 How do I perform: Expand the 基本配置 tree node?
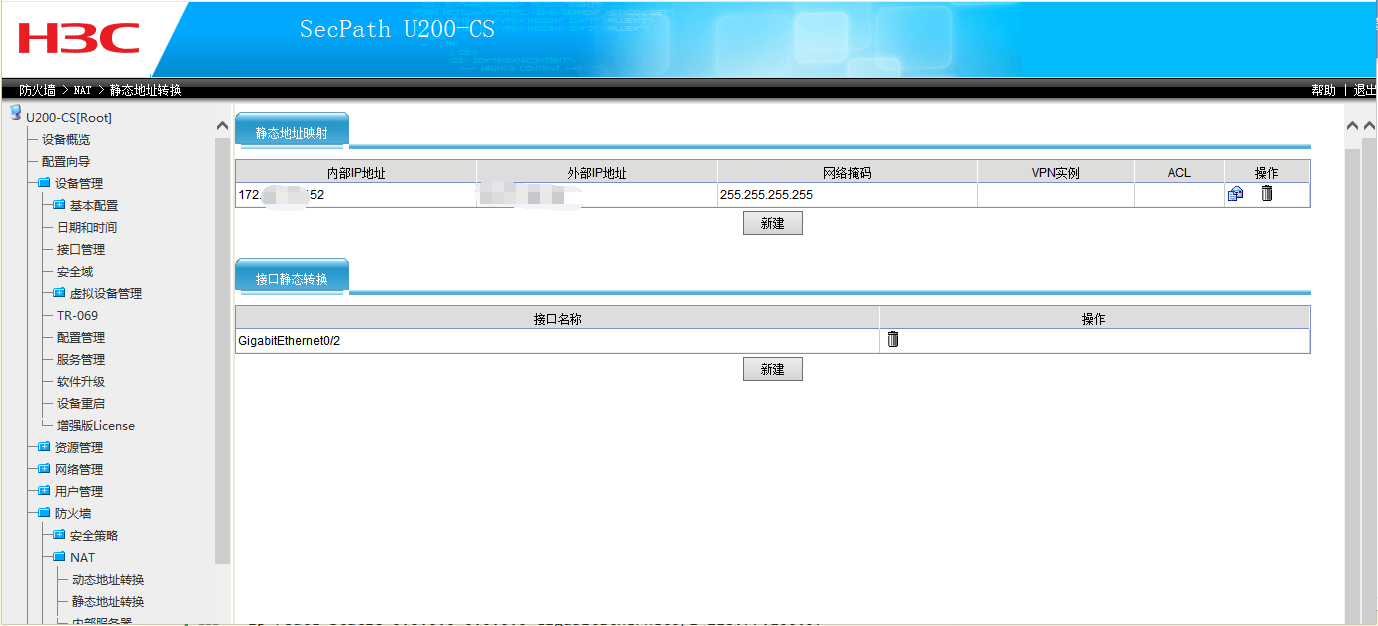point(59,205)
